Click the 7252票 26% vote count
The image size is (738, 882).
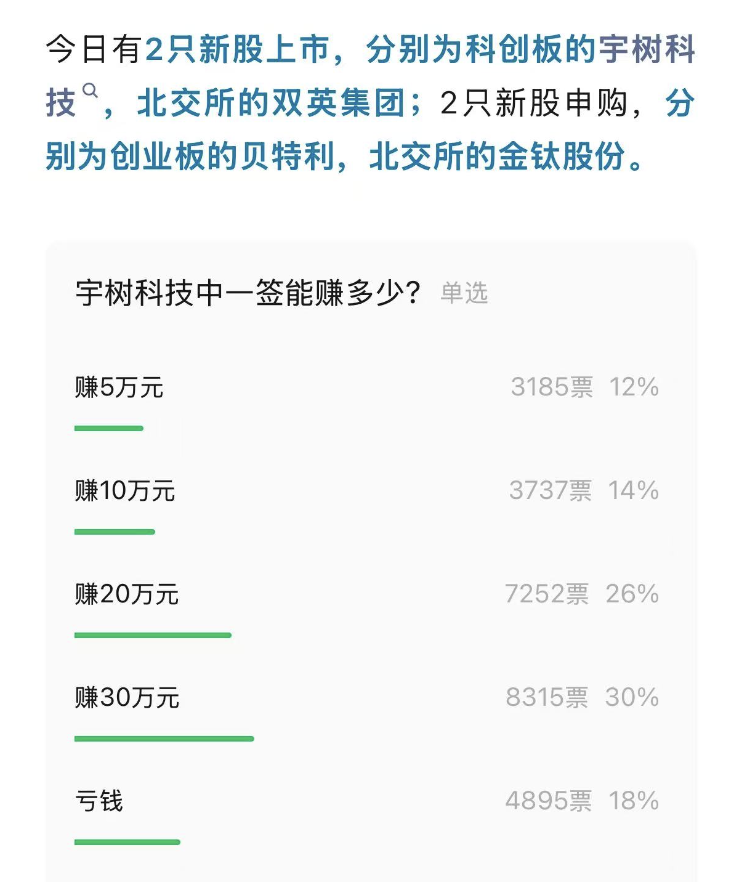[582, 594]
